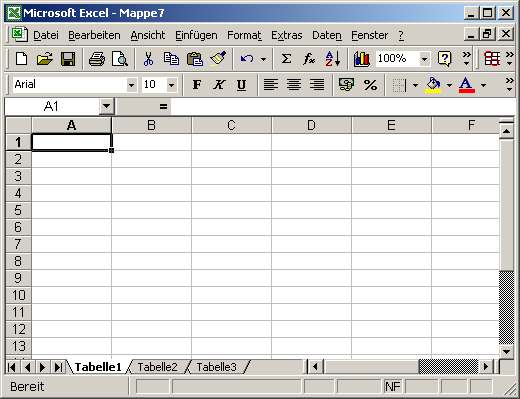Paste from clipboard icon
Screen dimensions: 520x399
195,59
